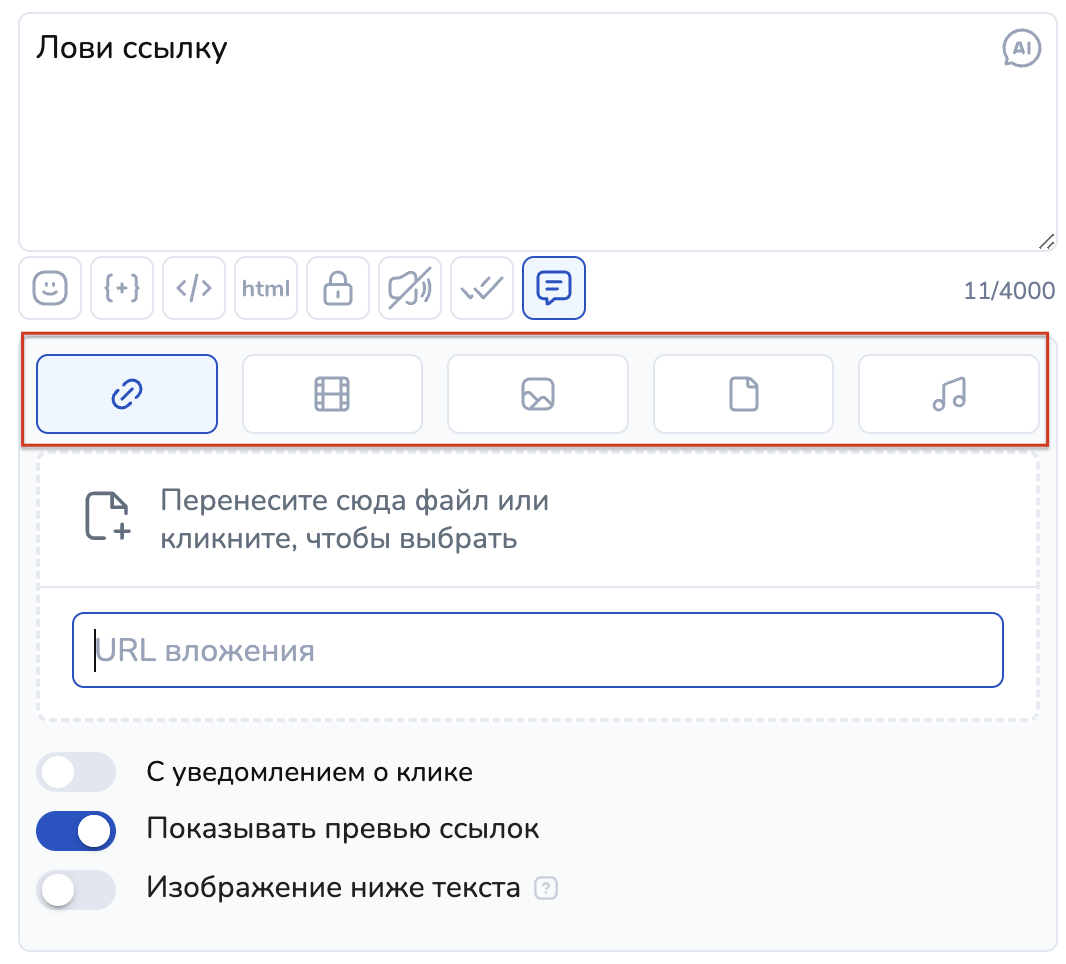The height and width of the screenshot is (964, 1066).
Task: Click the padlock icon in the toolbar
Action: click(x=338, y=289)
